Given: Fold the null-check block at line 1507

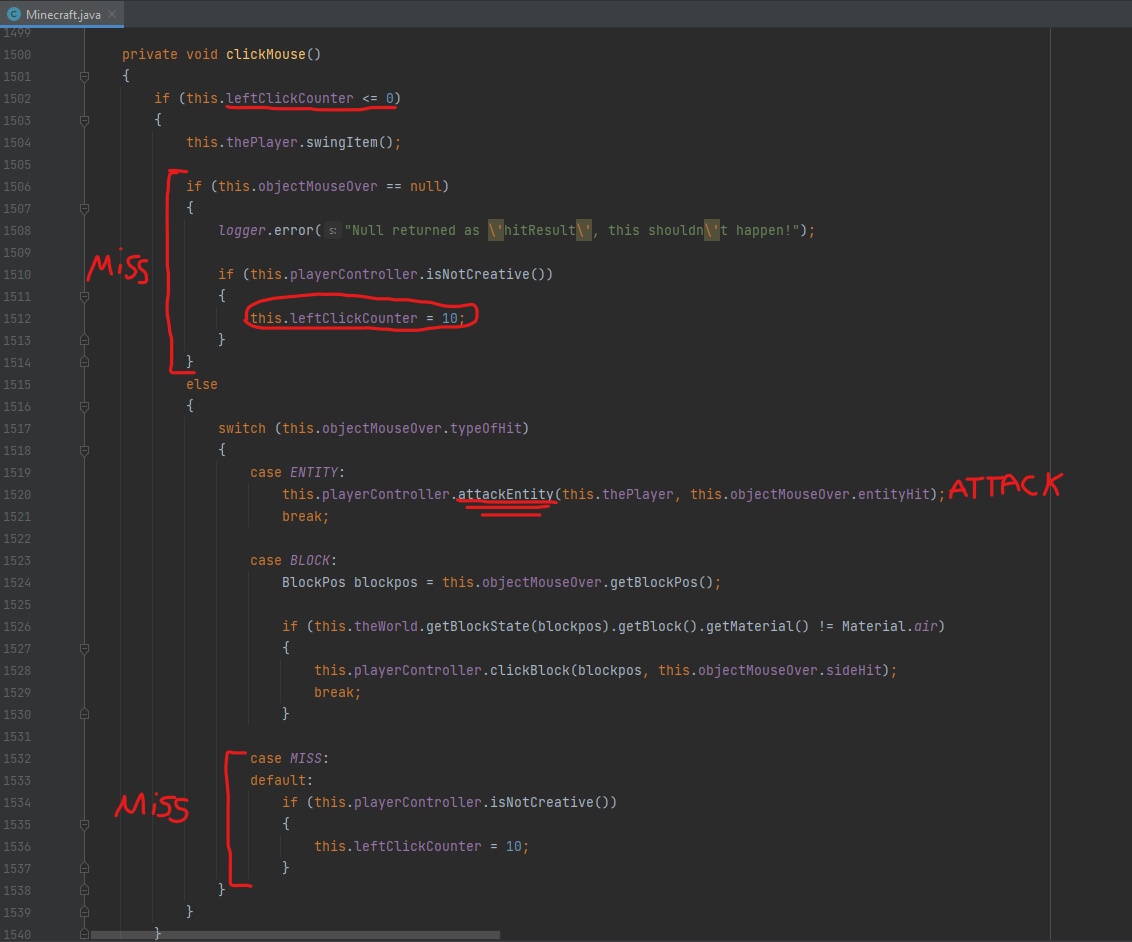Looking at the screenshot, I should [85, 209].
